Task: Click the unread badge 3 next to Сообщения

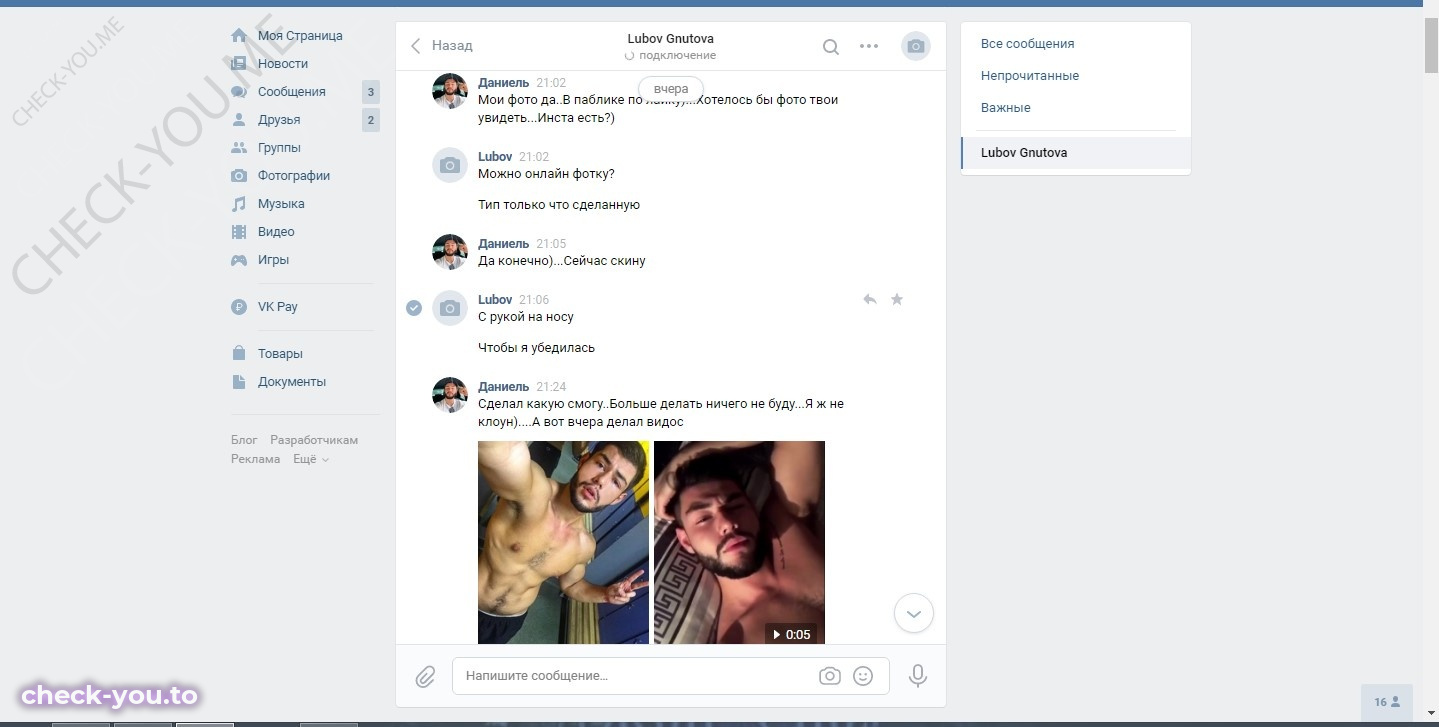Action: 371,92
